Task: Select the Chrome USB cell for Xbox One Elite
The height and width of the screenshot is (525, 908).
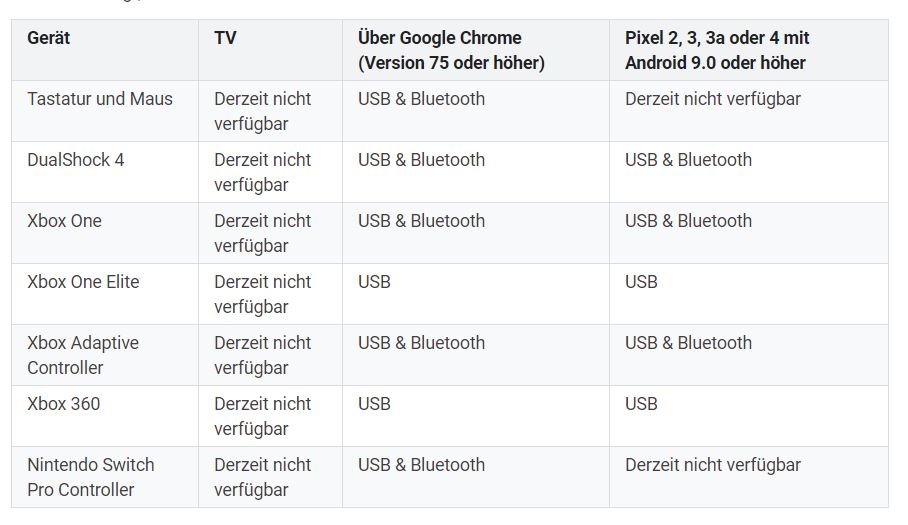Action: 374,282
